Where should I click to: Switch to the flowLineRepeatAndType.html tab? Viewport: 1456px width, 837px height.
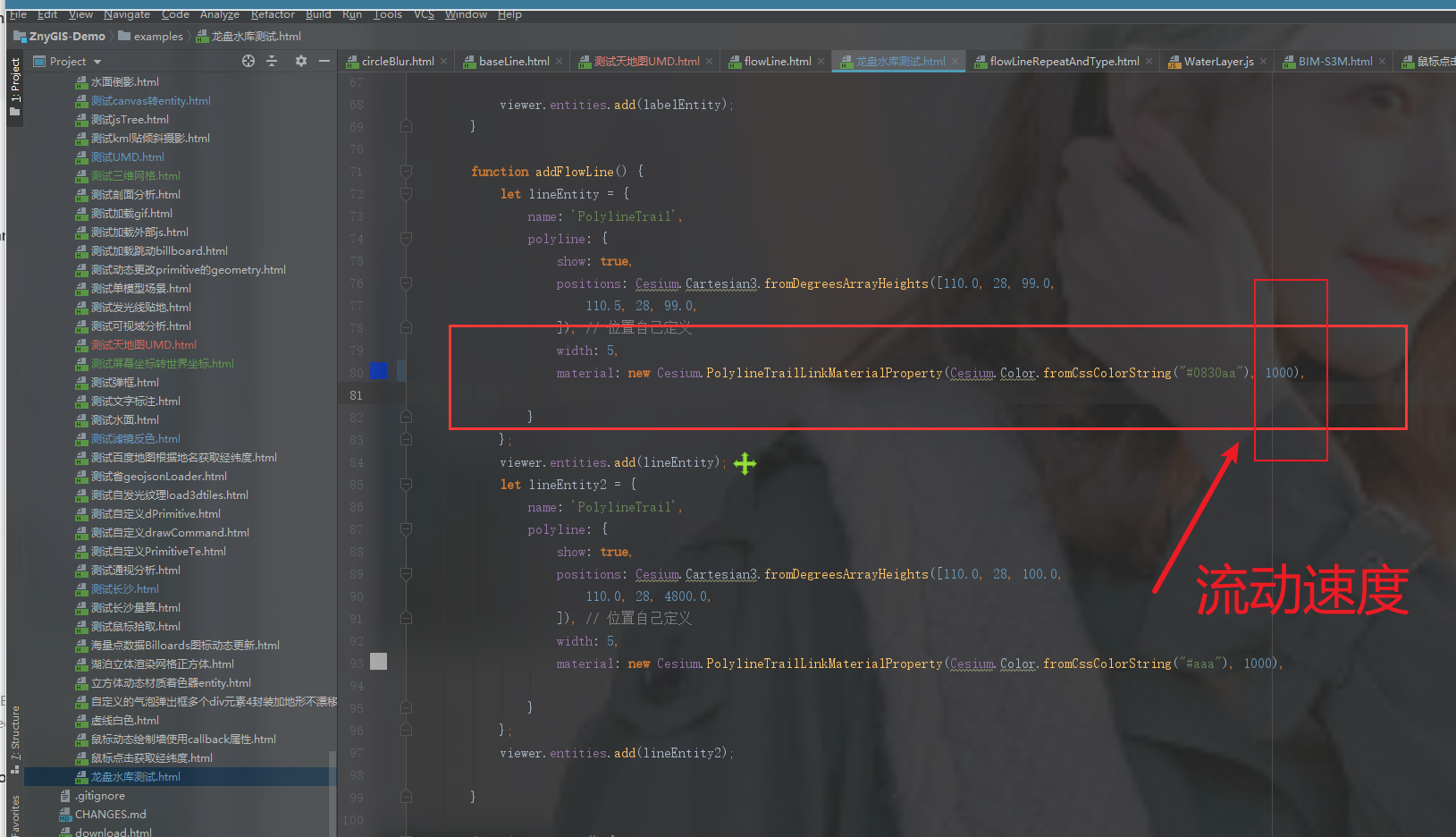click(1065, 62)
